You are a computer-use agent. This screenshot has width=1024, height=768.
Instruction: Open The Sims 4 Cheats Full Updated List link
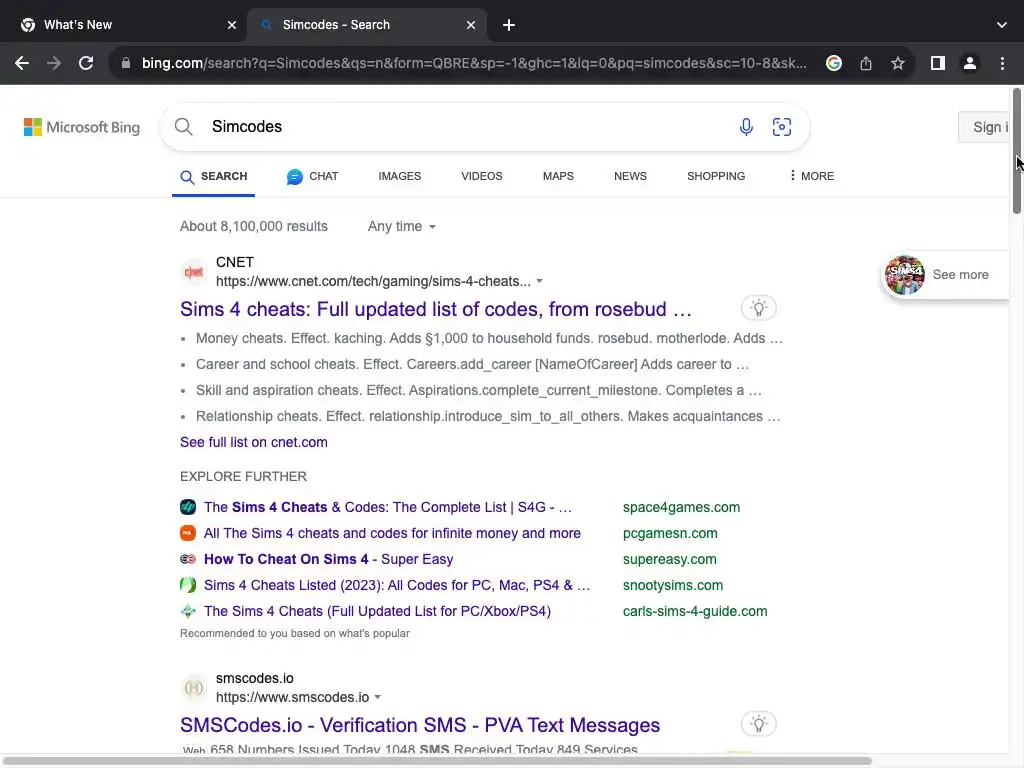tap(377, 611)
